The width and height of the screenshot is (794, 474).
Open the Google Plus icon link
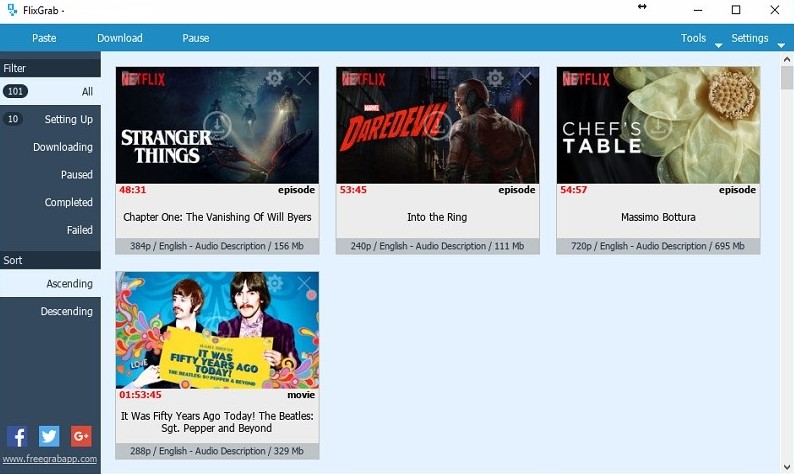[x=81, y=437]
